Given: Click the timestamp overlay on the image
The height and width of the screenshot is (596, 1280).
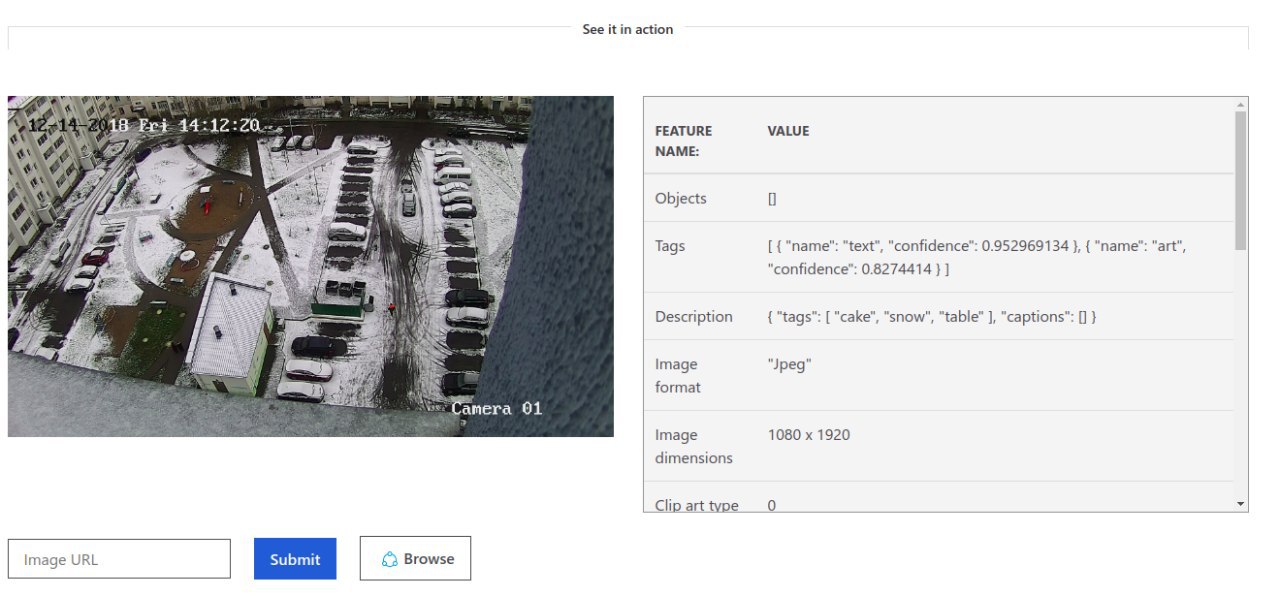Looking at the screenshot, I should (144, 126).
